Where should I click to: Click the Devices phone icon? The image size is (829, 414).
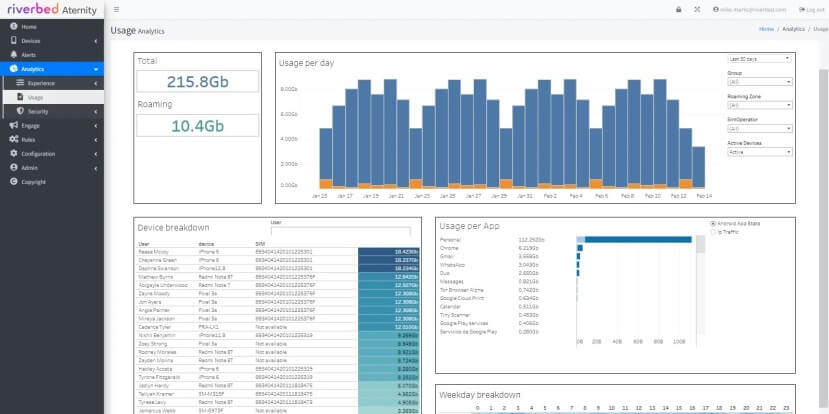tap(13, 40)
